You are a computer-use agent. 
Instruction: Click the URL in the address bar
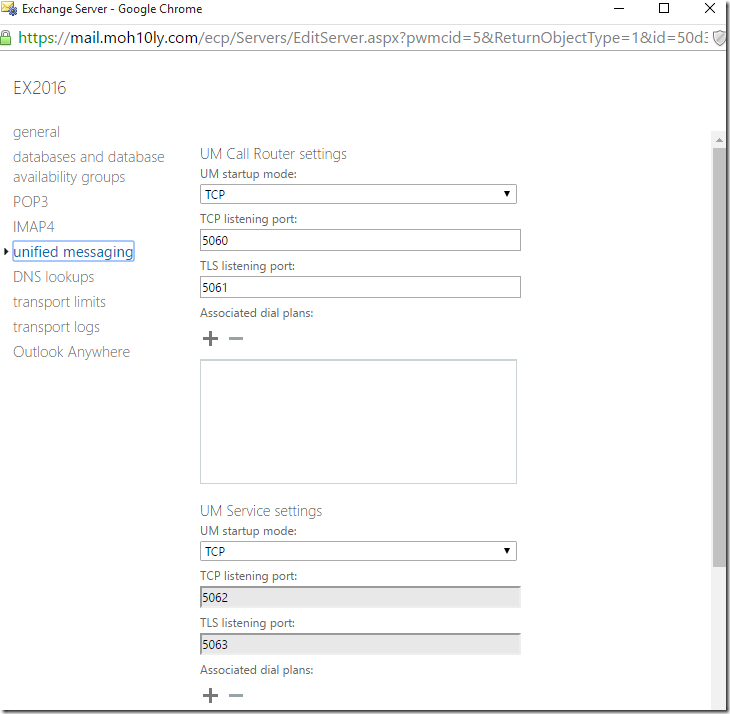point(363,38)
